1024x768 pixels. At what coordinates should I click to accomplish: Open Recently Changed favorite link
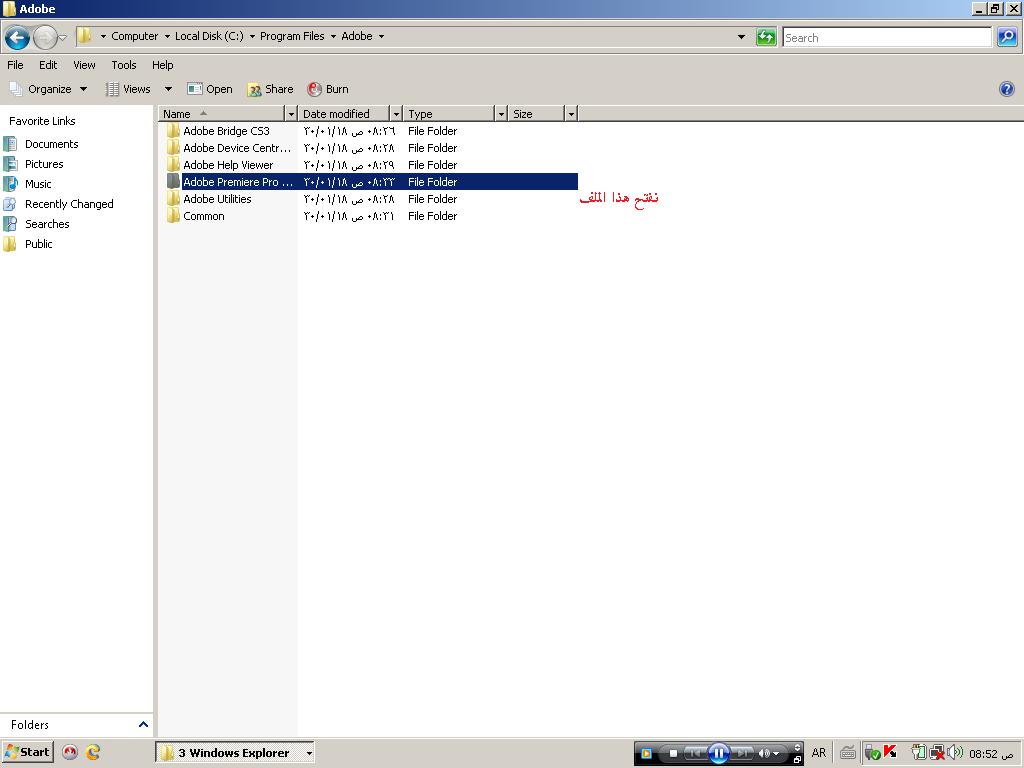point(69,204)
